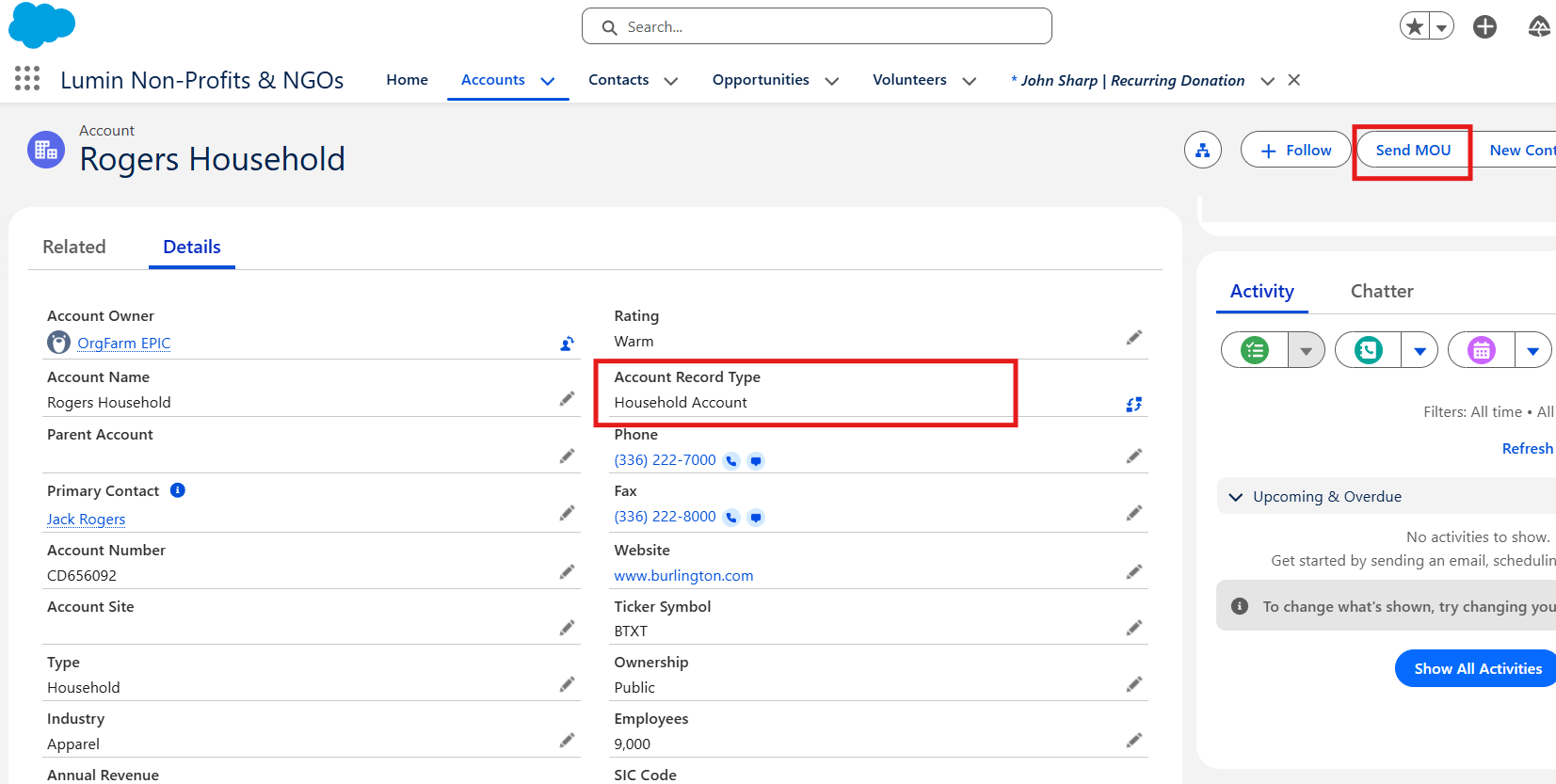The image size is (1556, 784).
Task: Click the call icon beside Fax number
Action: (x=731, y=518)
